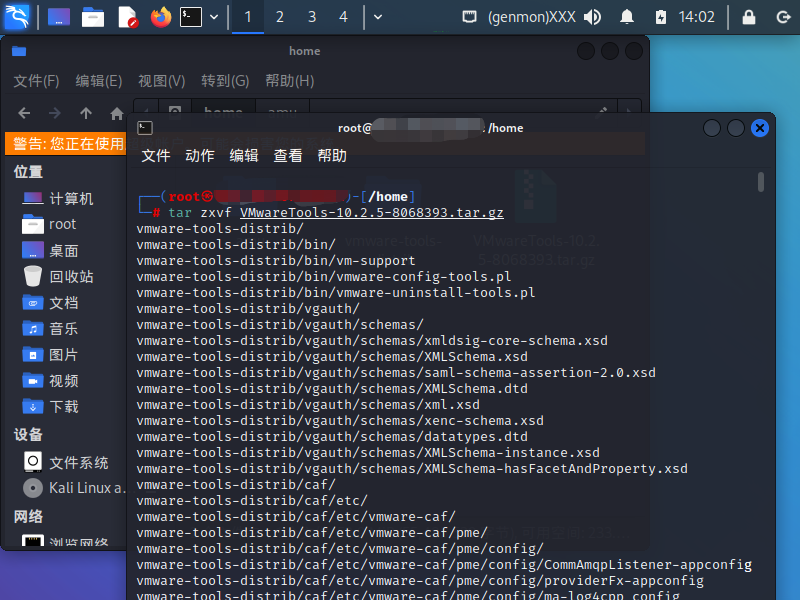800x600 pixels.
Task: Click the CommAmqpListener-appconfig output line
Action: click(x=444, y=565)
